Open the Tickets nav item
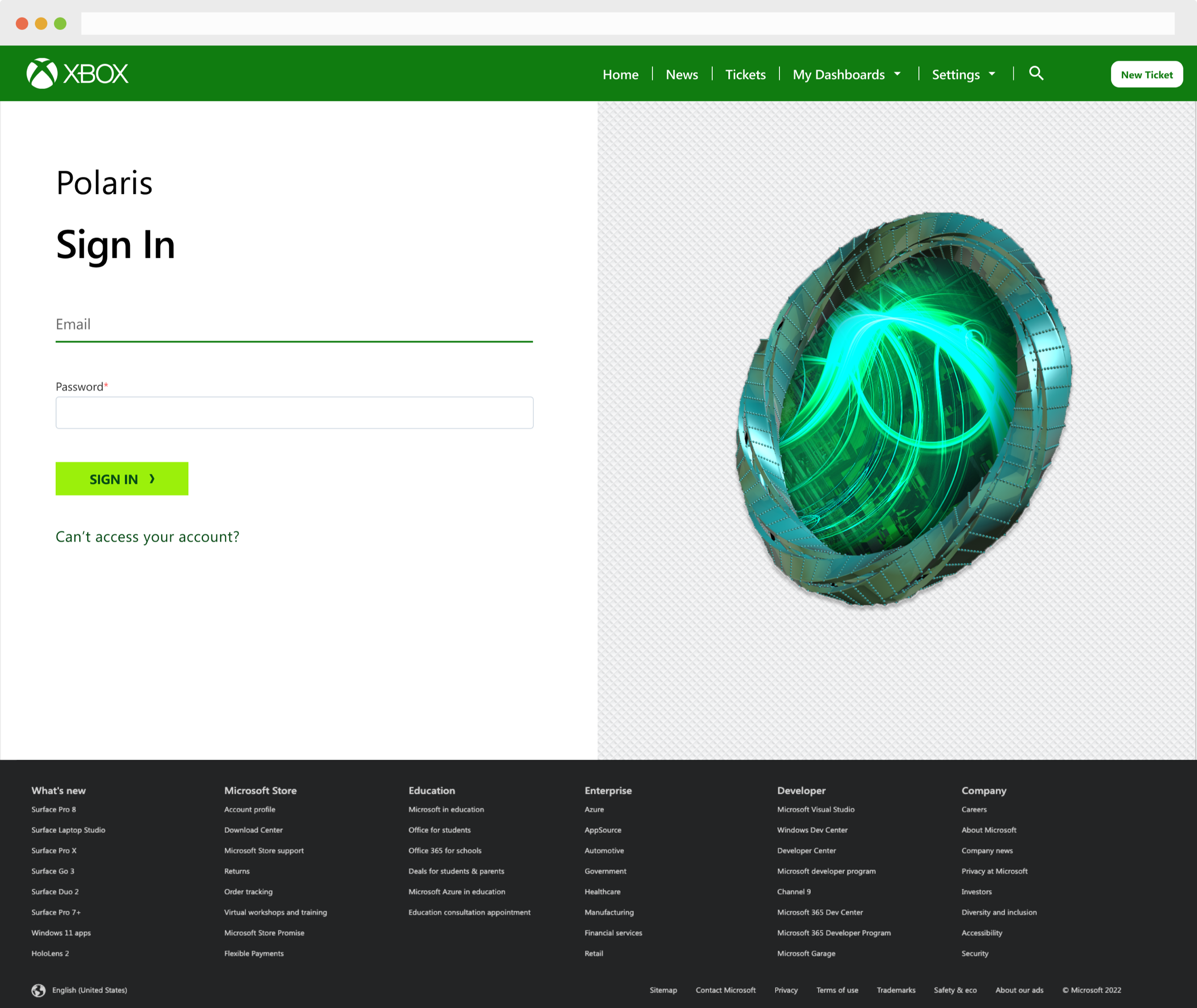This screenshot has height=1008, width=1197. 745,74
